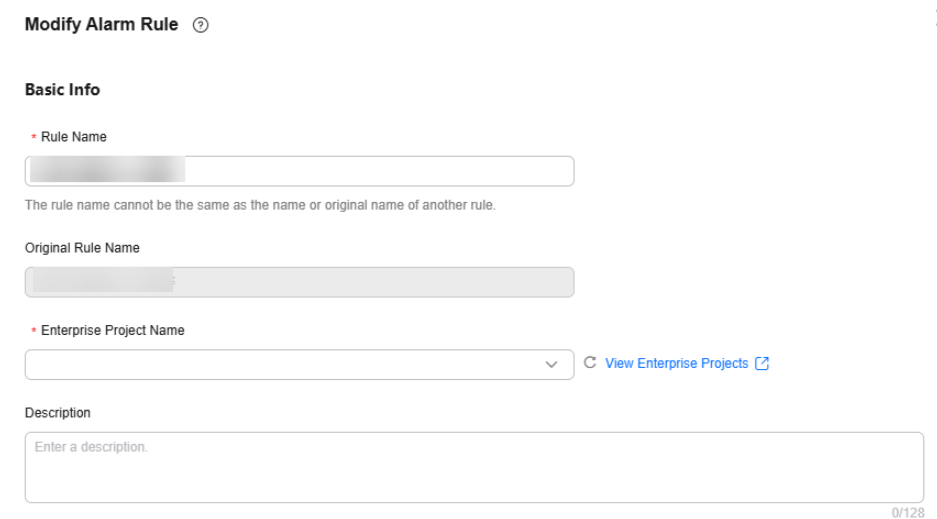The width and height of the screenshot is (937, 519).
Task: Refresh the enterprise project list
Action: coord(590,363)
